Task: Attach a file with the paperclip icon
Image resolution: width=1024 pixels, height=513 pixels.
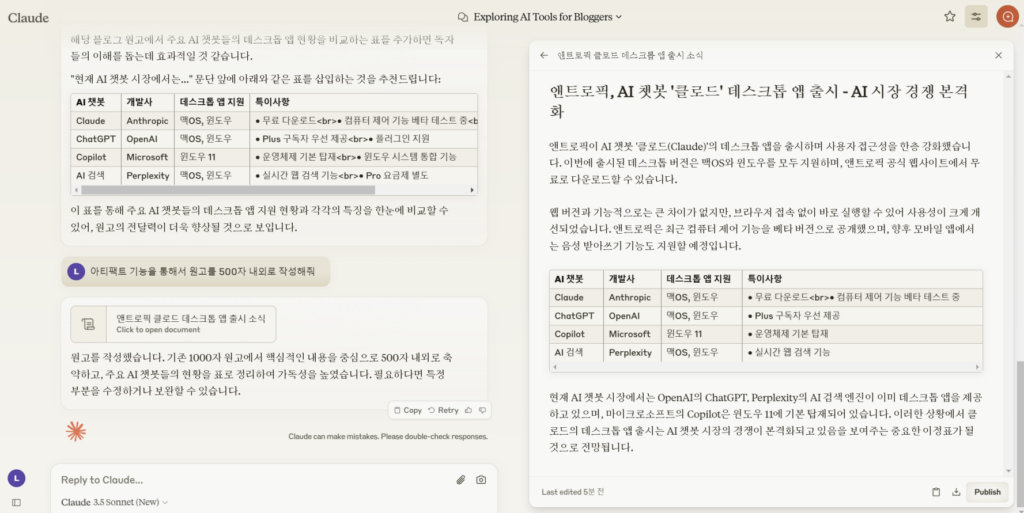Action: click(461, 480)
